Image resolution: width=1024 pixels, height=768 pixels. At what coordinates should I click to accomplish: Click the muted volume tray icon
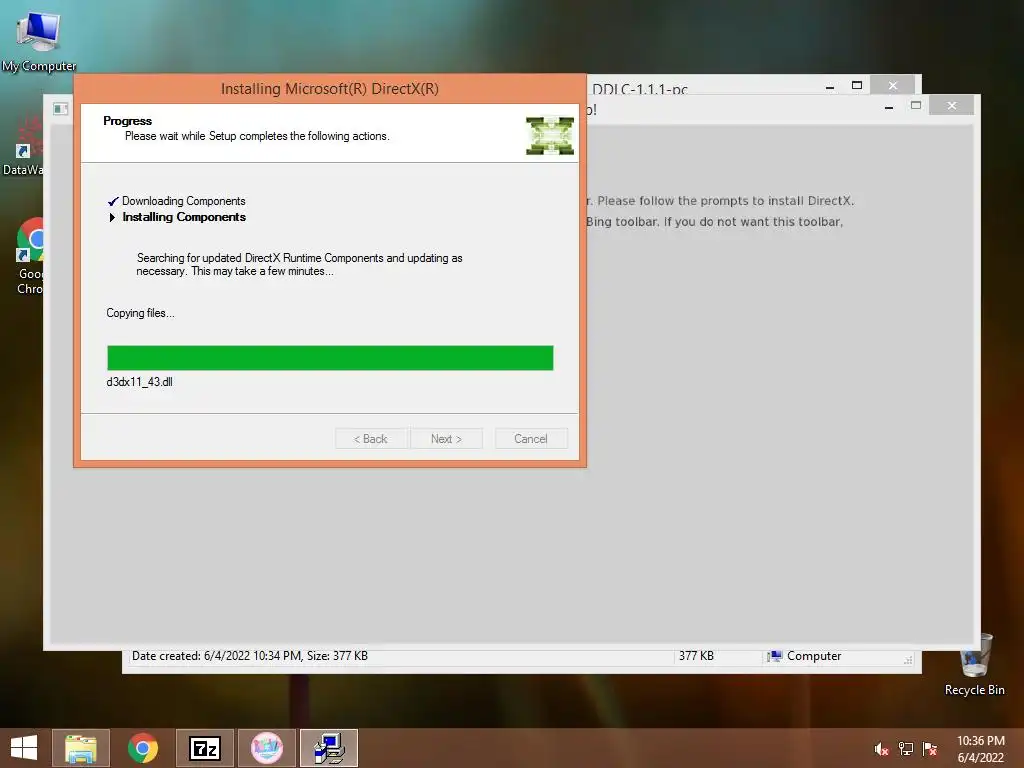coord(882,749)
